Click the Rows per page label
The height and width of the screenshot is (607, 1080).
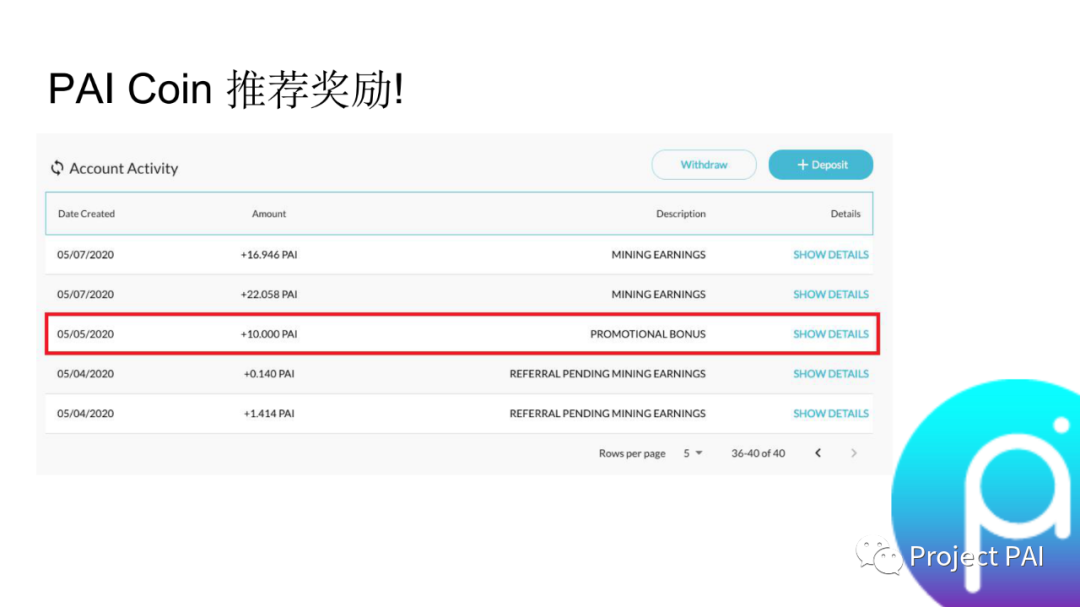click(632, 453)
